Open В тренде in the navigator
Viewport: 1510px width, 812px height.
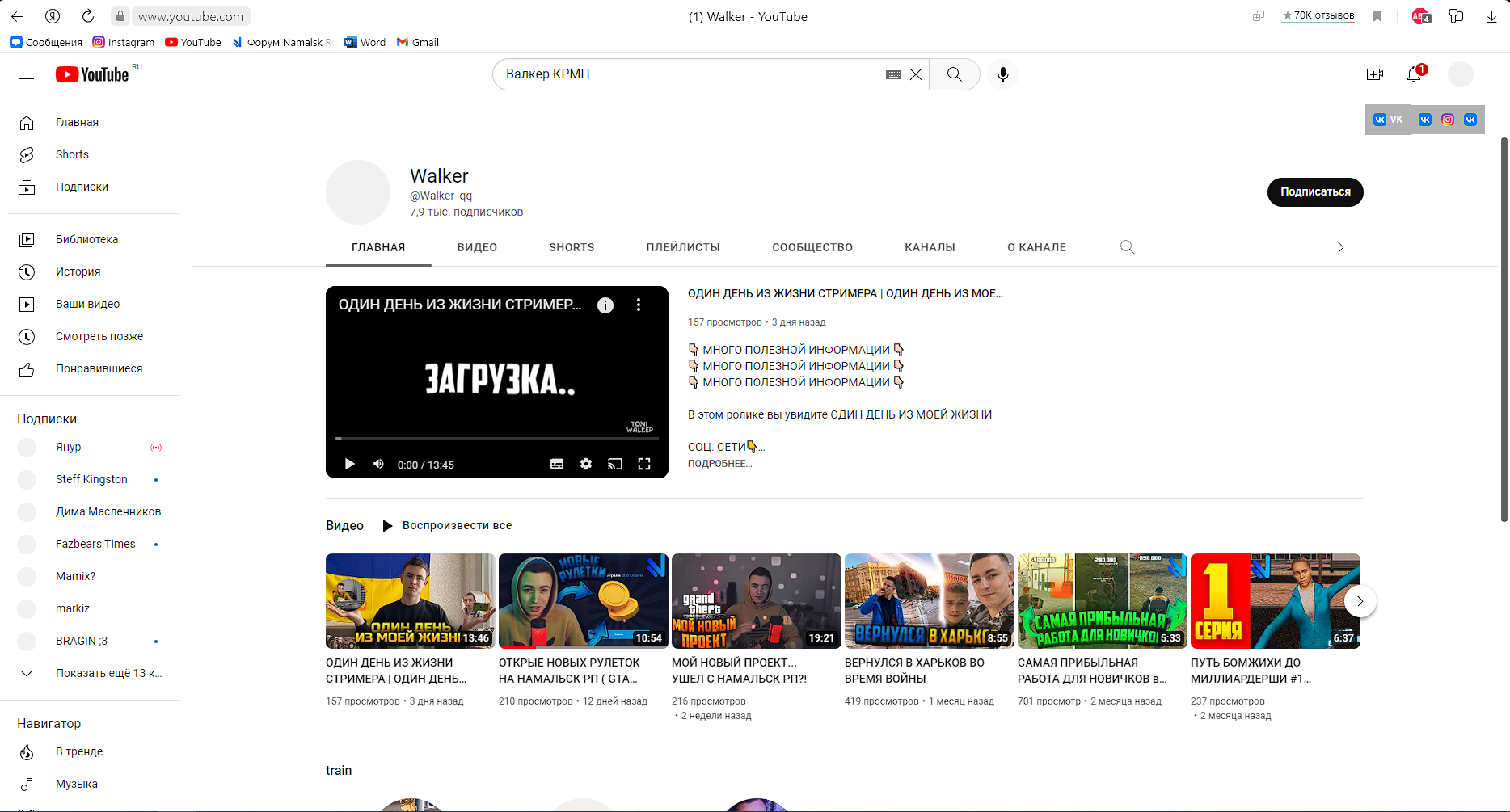93,751
